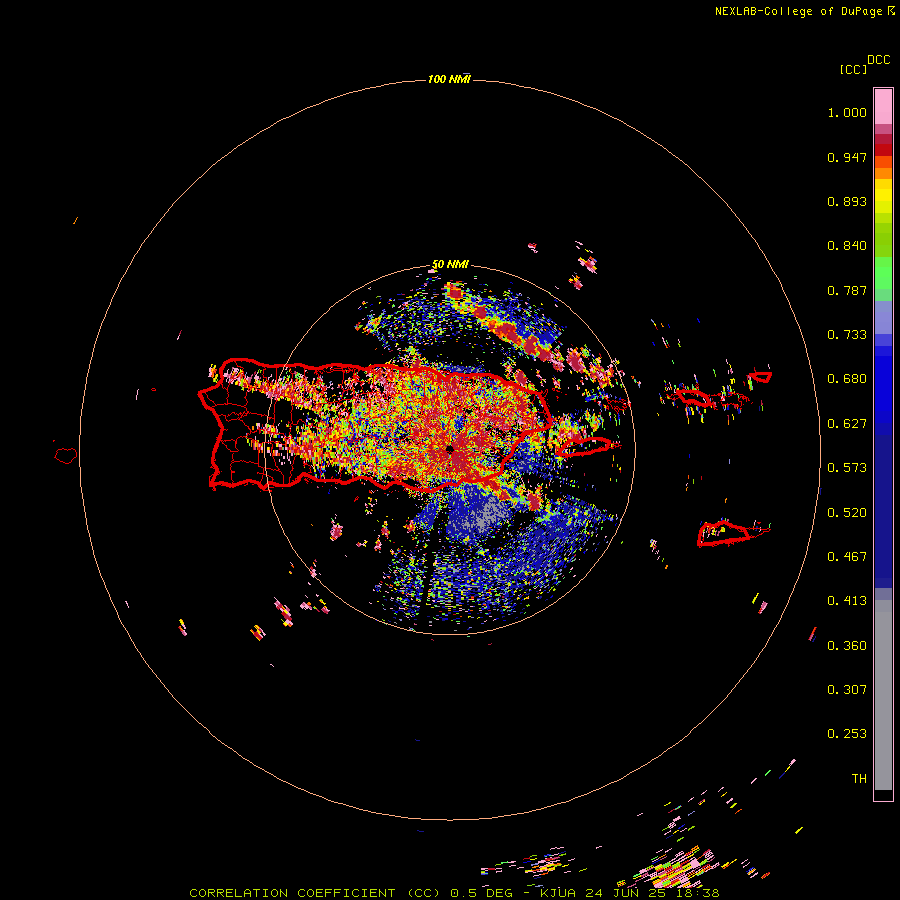Click the small Mona island outline at far west
The image size is (900, 900).
coord(65,456)
